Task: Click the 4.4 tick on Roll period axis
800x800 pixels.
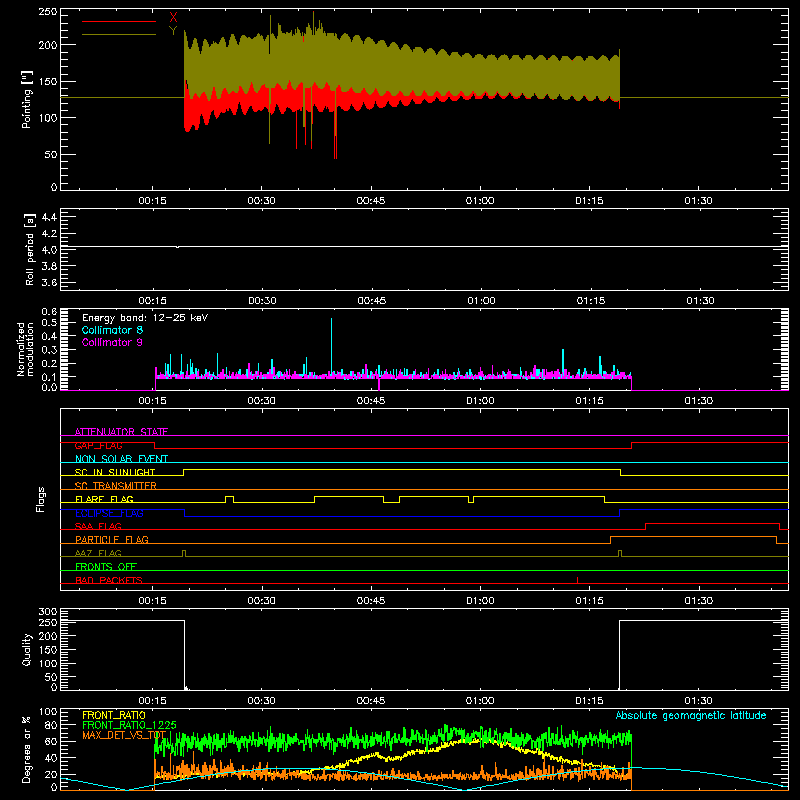Action: [49, 217]
